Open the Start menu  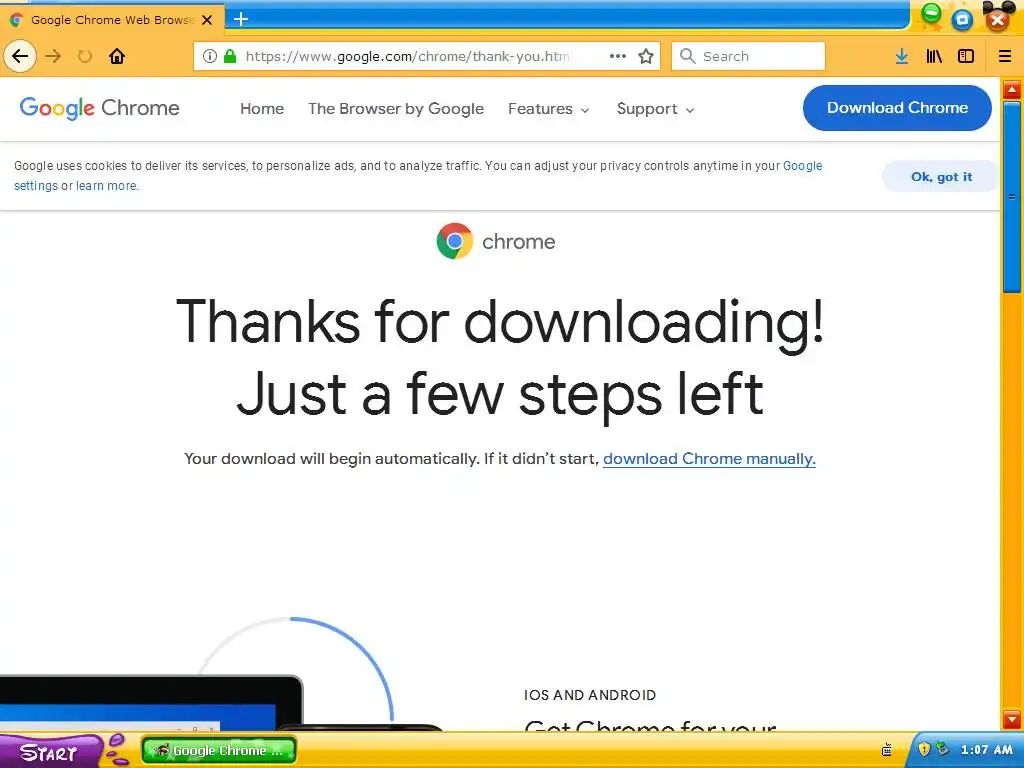coord(52,751)
